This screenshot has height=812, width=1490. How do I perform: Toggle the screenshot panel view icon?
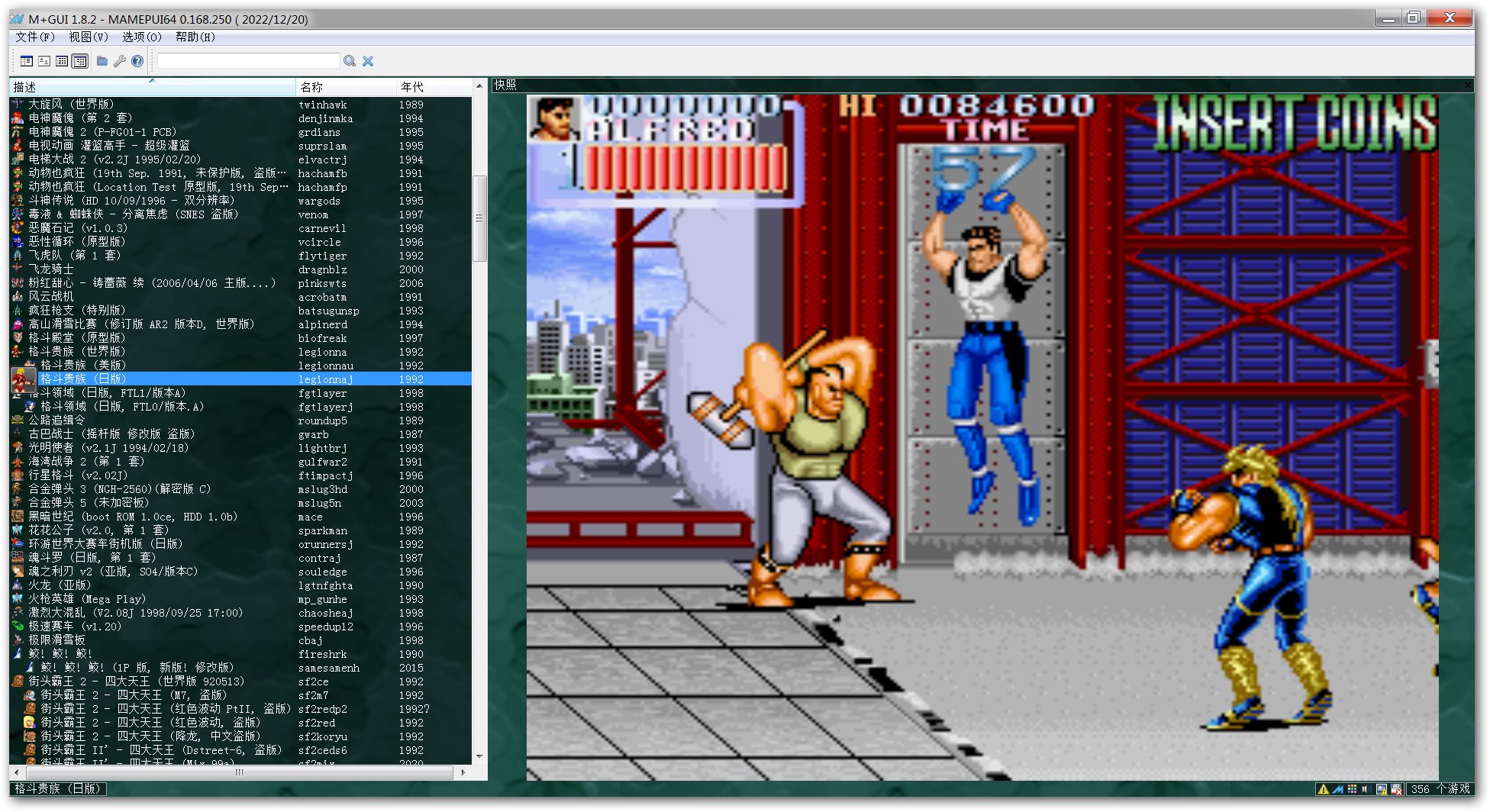point(44,61)
